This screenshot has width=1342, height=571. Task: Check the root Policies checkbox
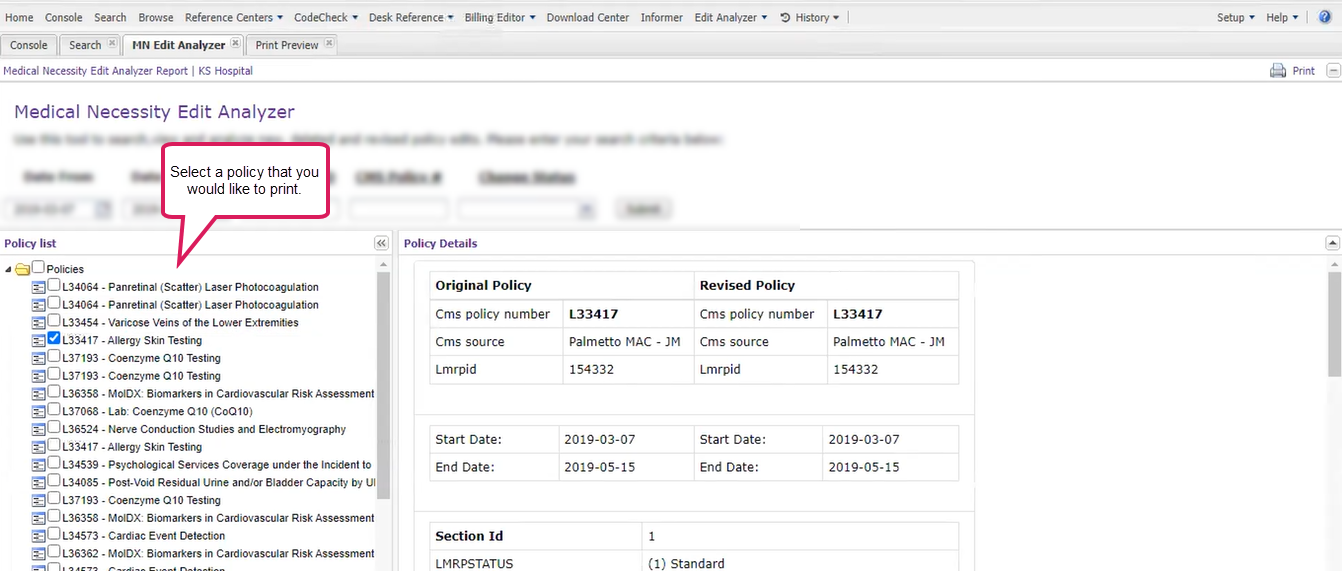38,268
